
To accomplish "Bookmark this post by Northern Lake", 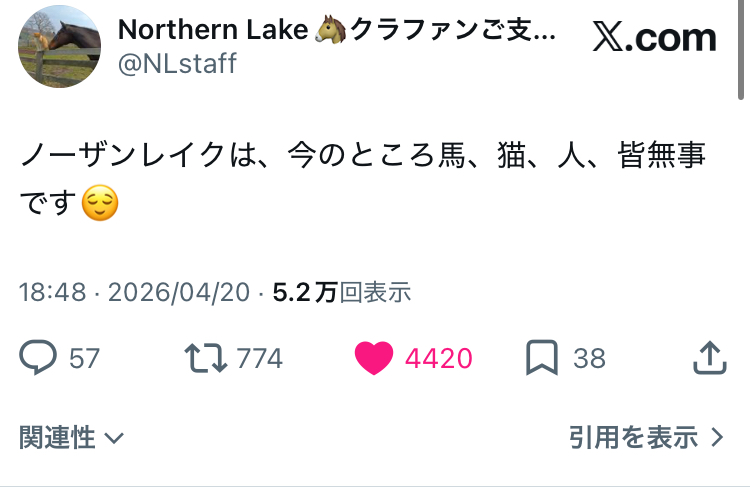I will point(541,357).
